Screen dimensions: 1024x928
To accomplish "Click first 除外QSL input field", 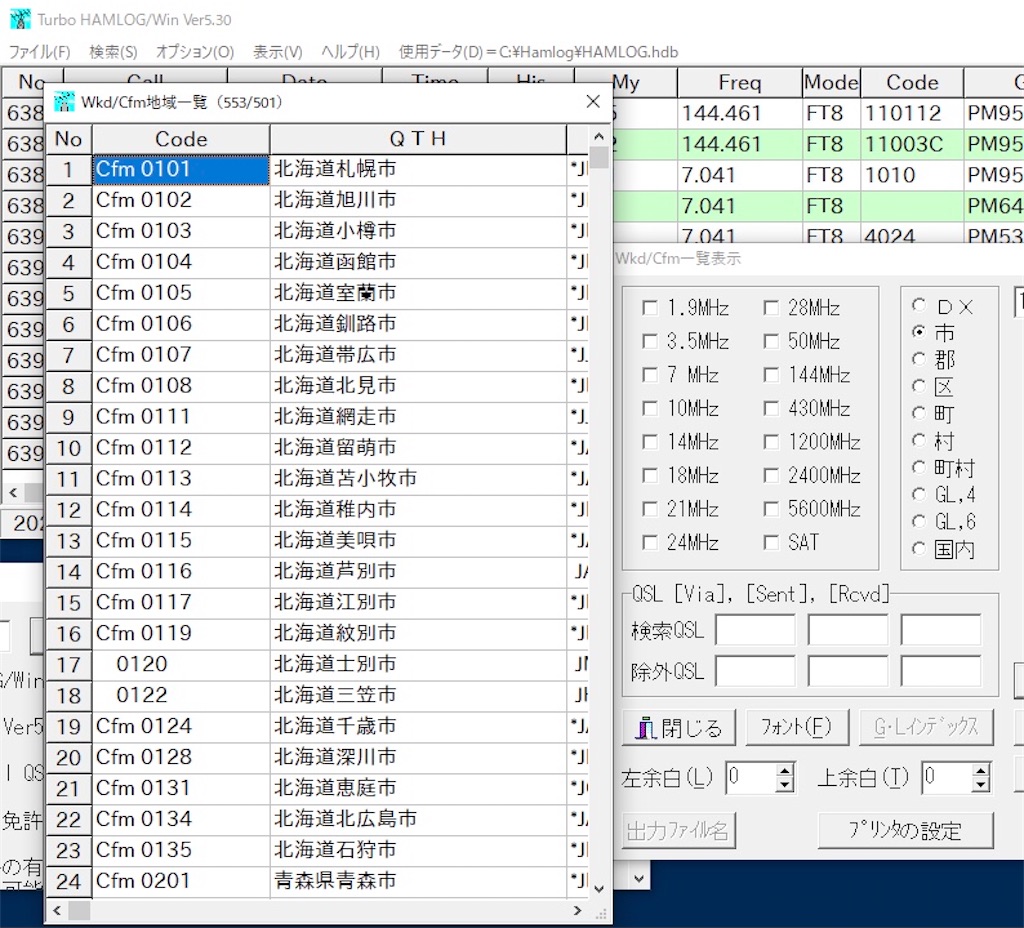I will [x=756, y=671].
